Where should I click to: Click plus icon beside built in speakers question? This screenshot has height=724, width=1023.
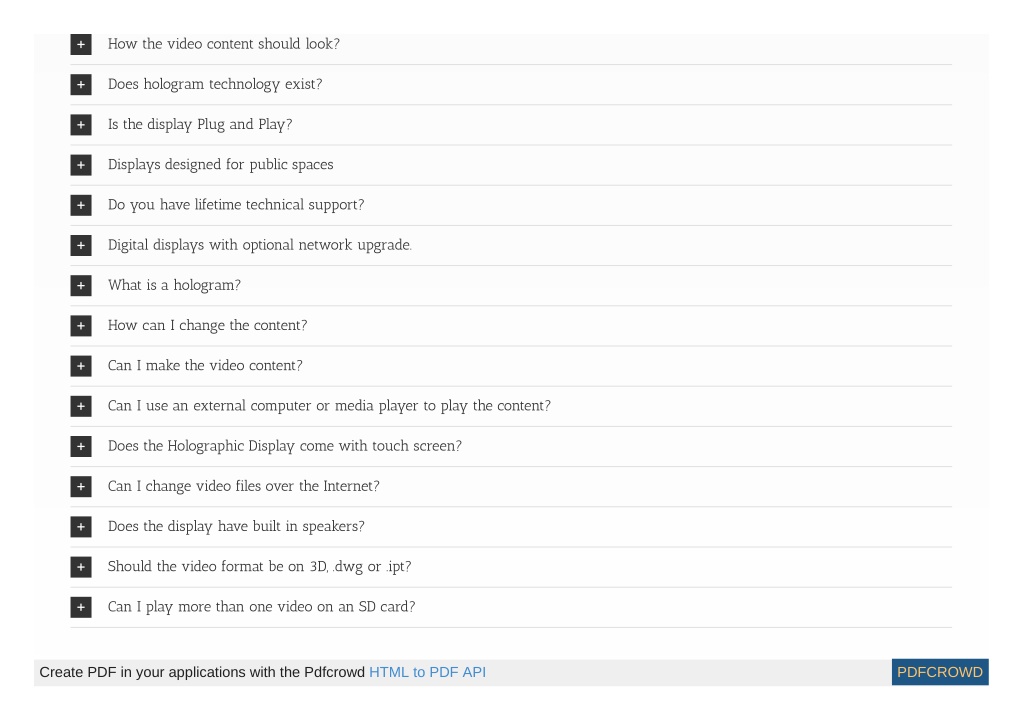(81, 527)
